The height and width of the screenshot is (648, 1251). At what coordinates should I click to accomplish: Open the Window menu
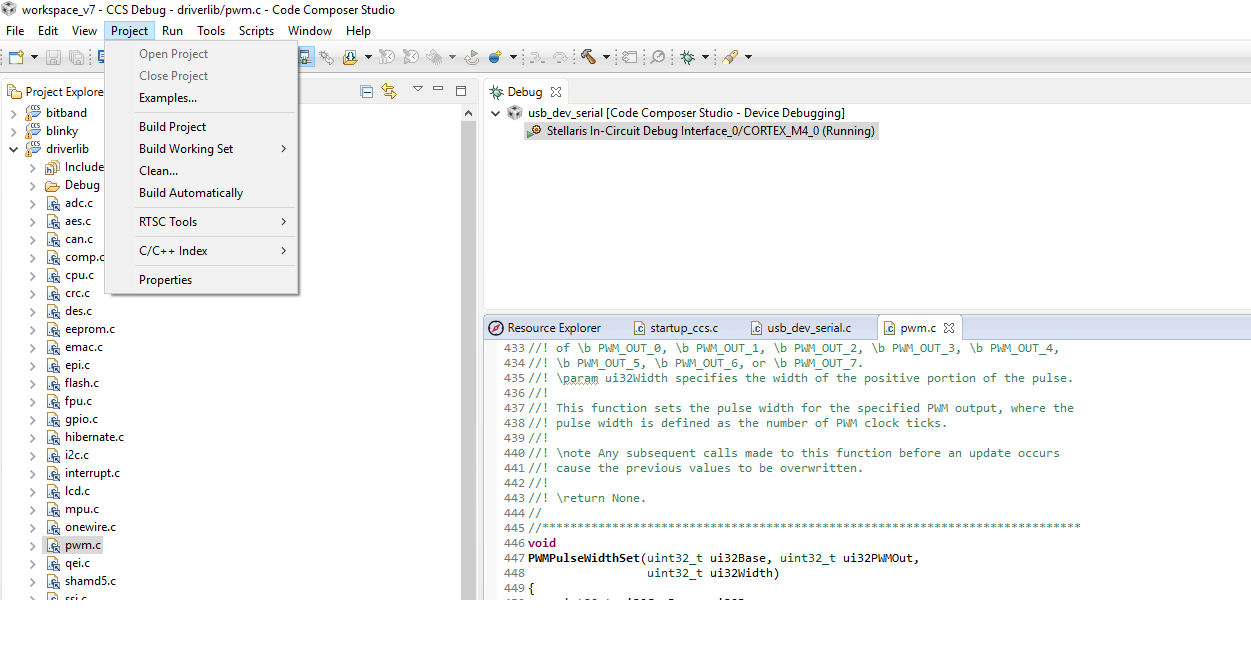pos(310,31)
